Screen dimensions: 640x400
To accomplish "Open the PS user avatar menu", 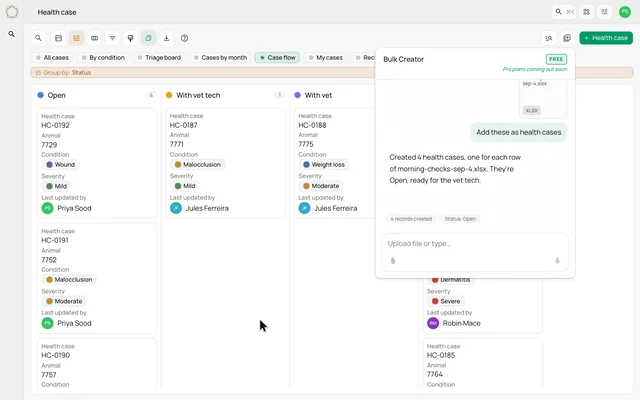I will [625, 12].
